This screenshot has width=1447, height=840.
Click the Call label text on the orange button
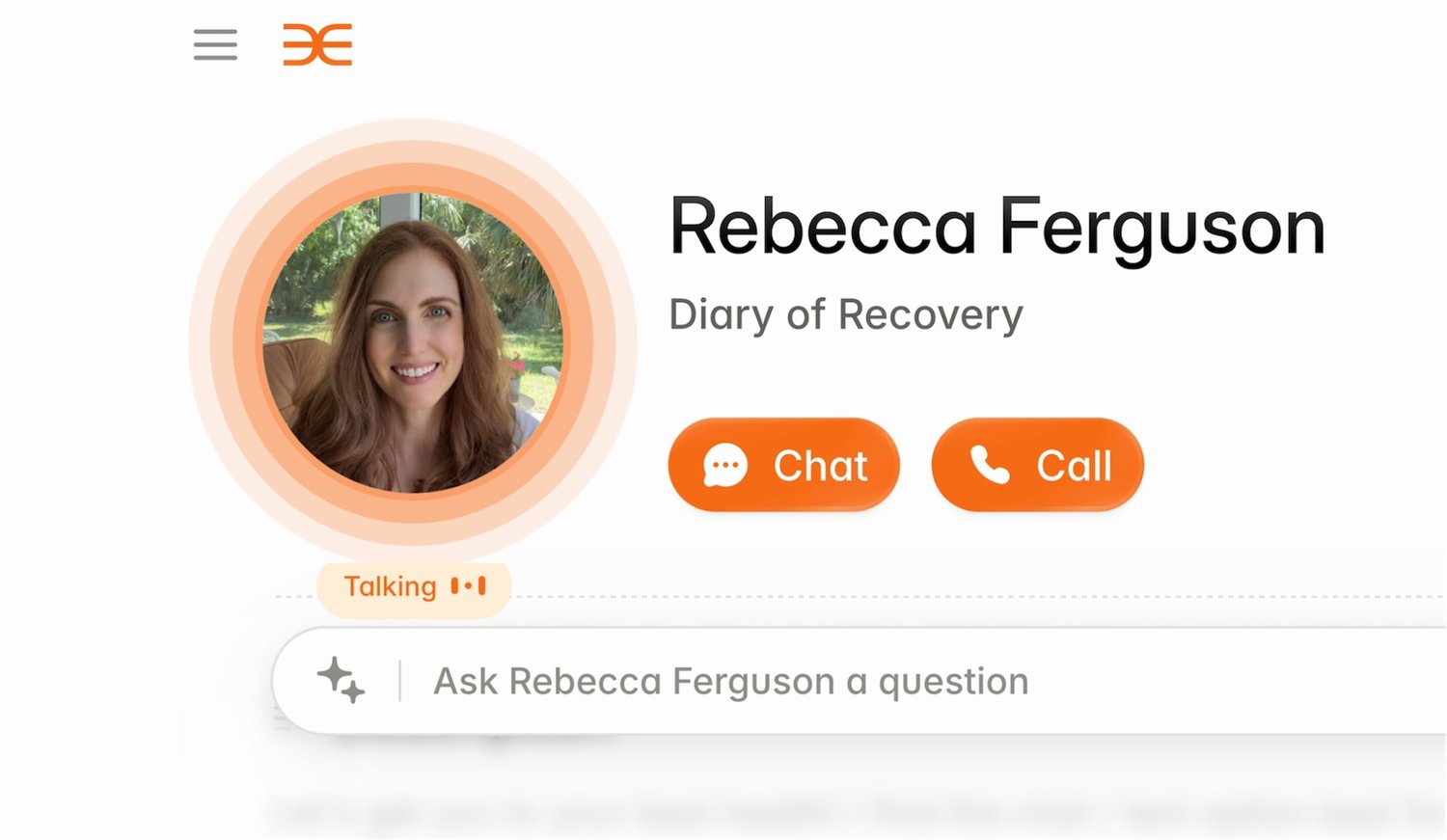coord(1074,466)
